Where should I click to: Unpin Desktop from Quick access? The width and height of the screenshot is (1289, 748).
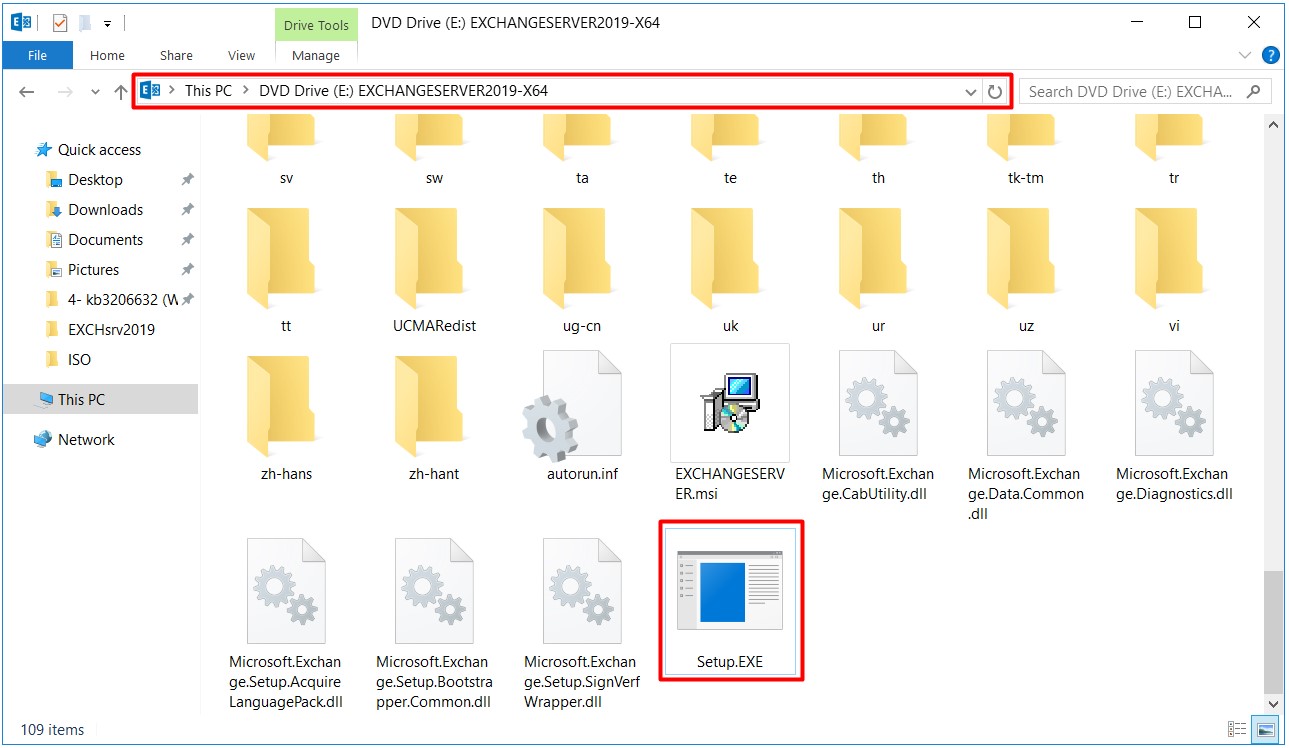click(x=187, y=180)
